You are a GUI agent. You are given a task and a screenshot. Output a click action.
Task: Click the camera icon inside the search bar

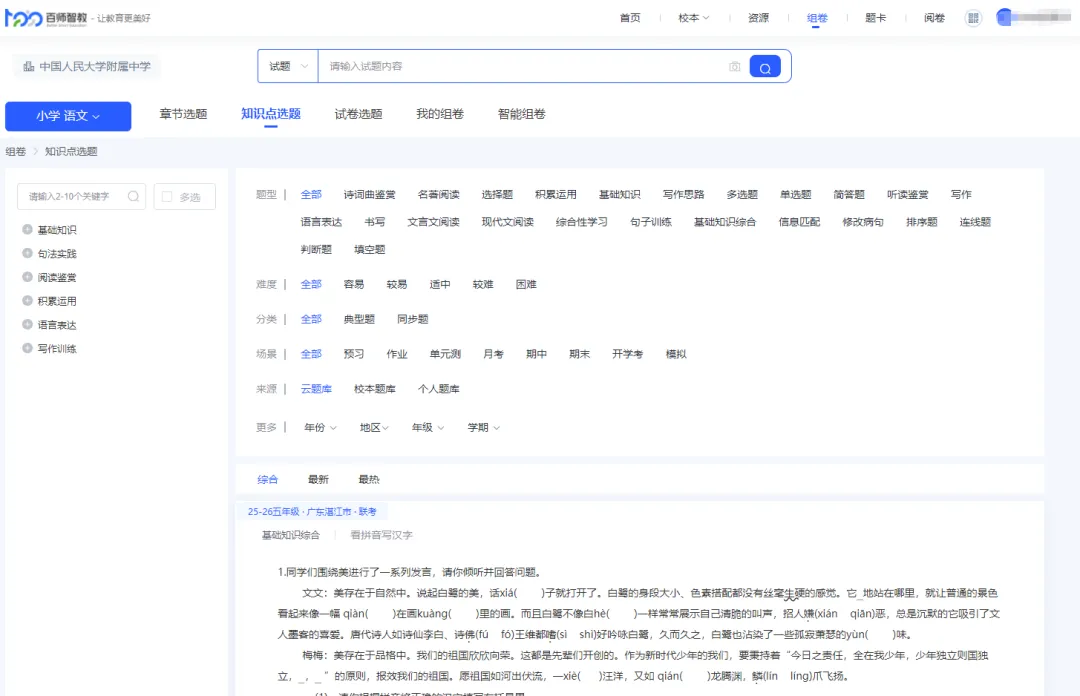(735, 66)
